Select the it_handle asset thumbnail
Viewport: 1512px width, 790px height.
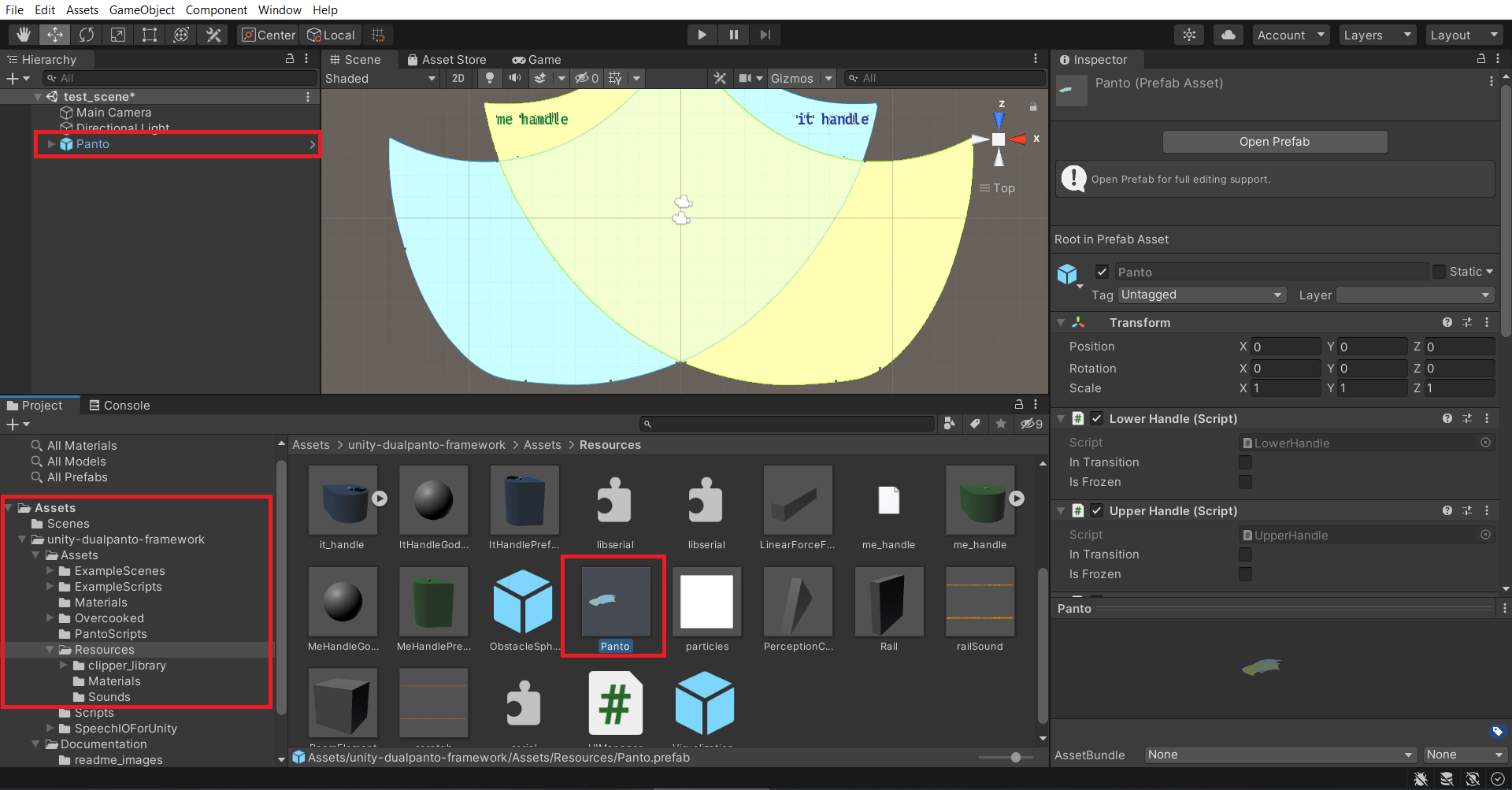[343, 500]
